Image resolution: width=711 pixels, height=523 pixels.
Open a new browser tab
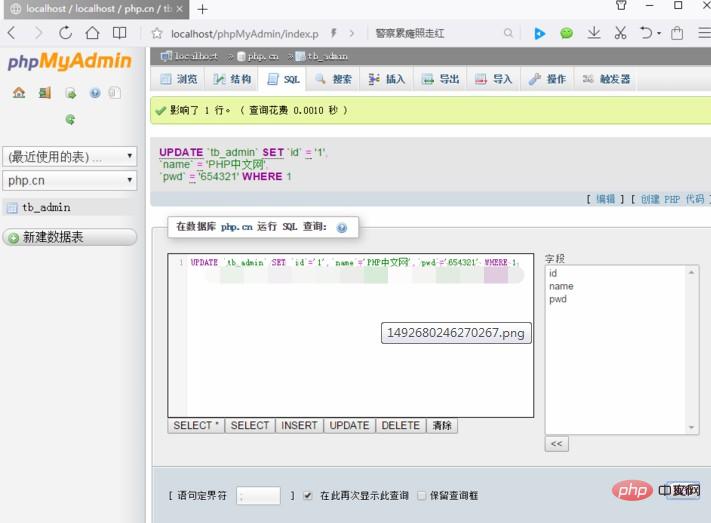[202, 9]
